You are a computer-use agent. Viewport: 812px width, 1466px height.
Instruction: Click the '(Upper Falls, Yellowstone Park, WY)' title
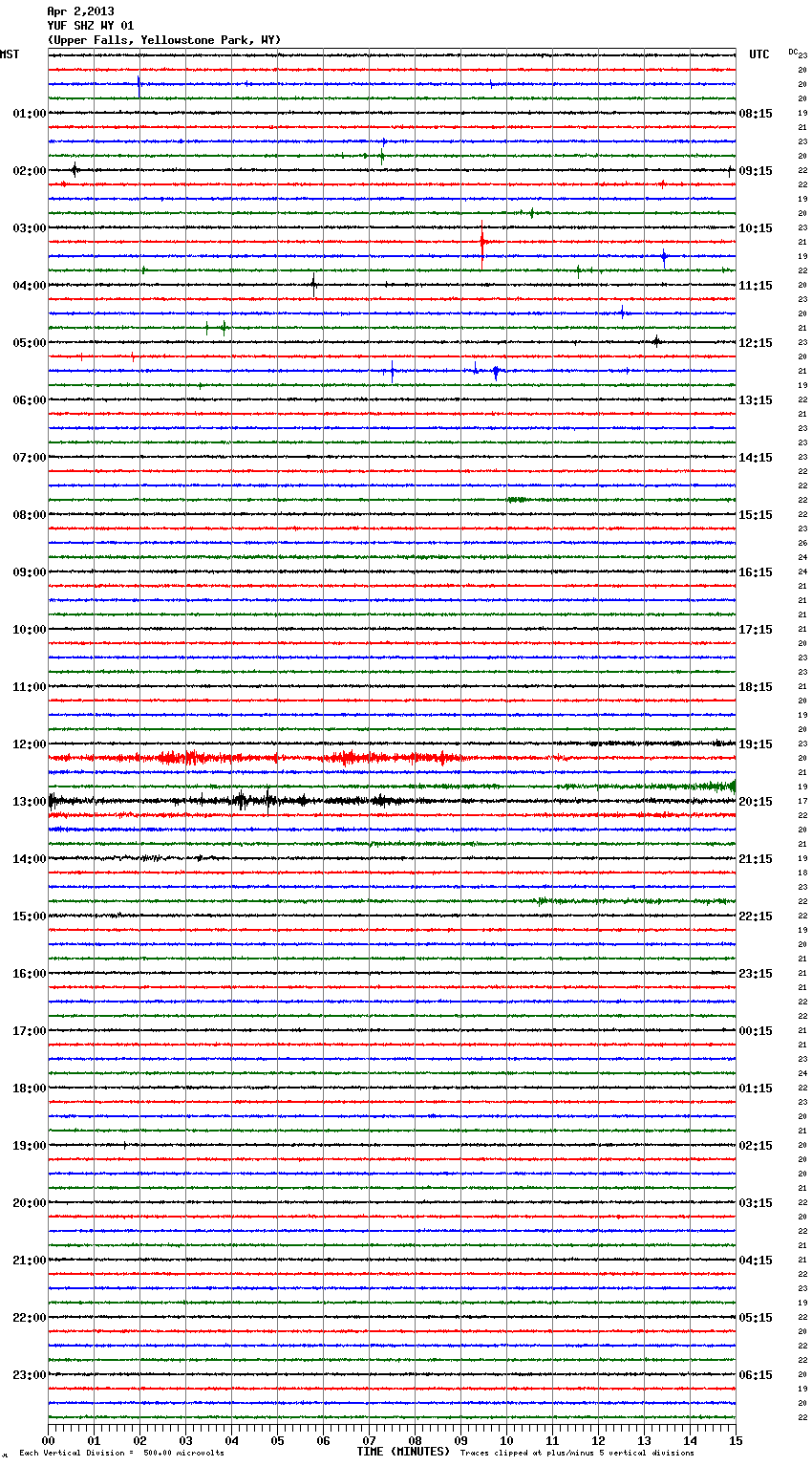coord(164,40)
